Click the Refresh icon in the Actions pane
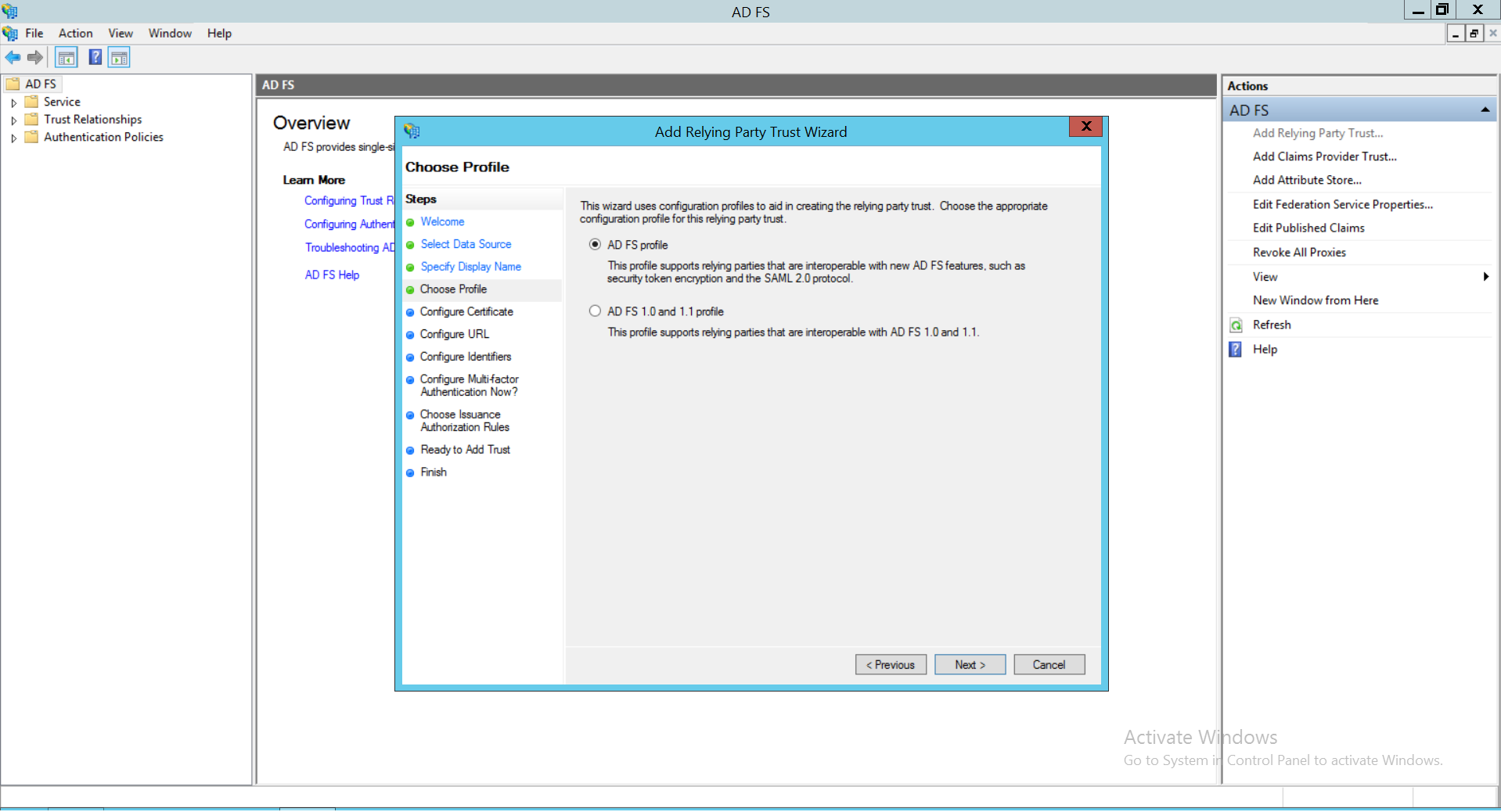This screenshot has height=812, width=1501. click(x=1236, y=325)
